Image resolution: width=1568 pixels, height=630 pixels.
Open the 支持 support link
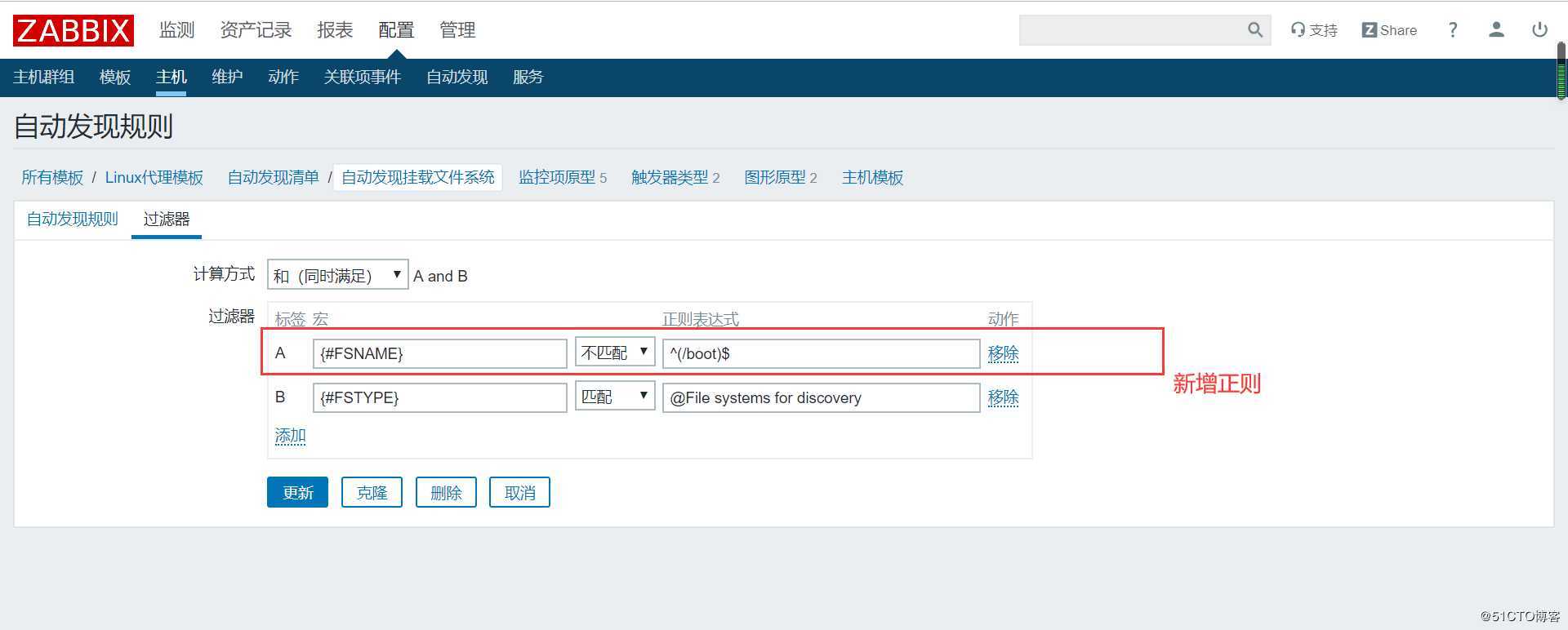coord(1313,30)
